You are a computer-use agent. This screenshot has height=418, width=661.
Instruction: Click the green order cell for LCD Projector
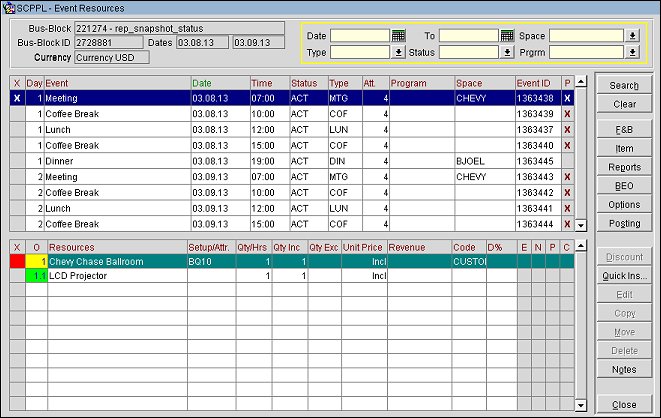36,275
